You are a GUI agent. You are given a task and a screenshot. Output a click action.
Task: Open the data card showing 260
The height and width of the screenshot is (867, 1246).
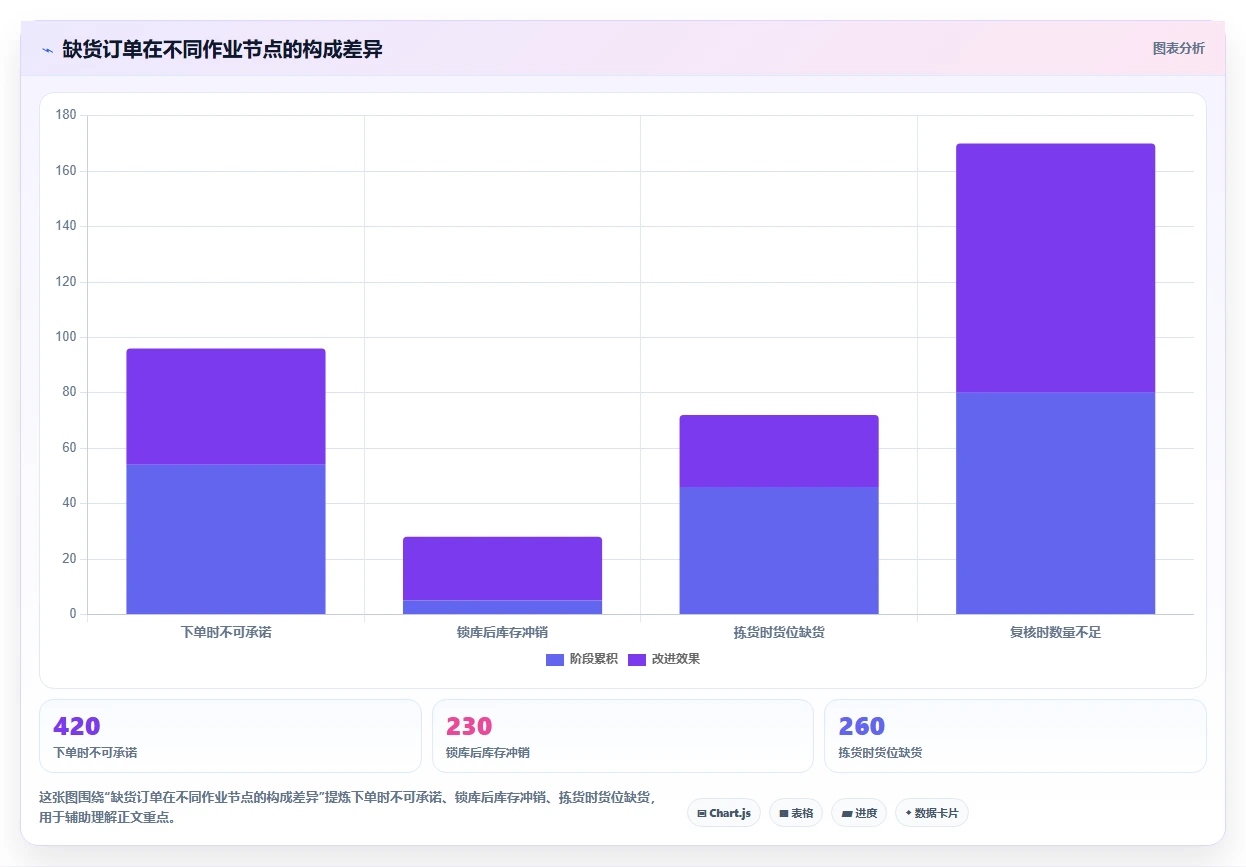(1015, 736)
